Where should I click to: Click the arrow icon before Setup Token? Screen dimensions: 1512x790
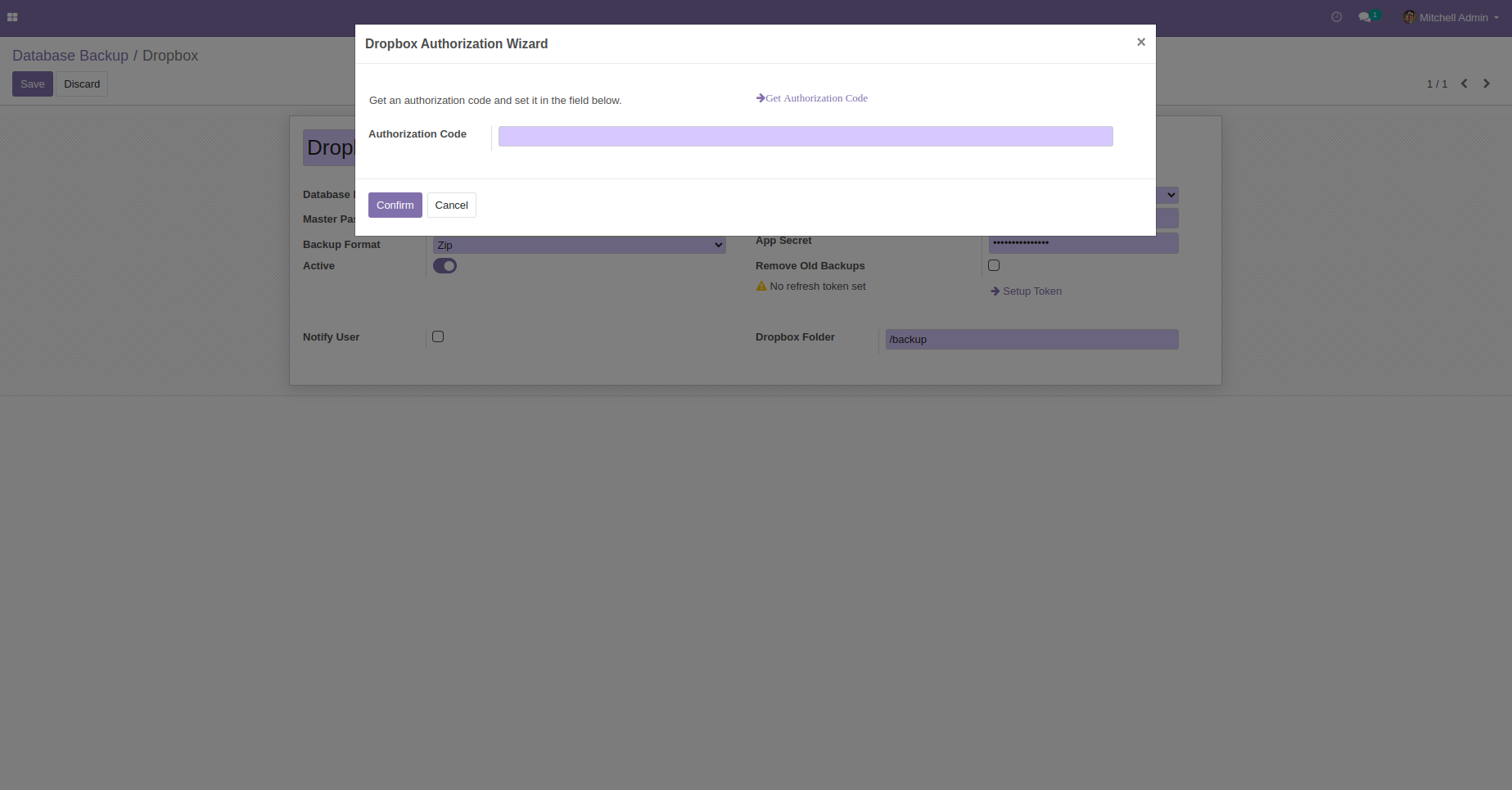[x=995, y=291]
